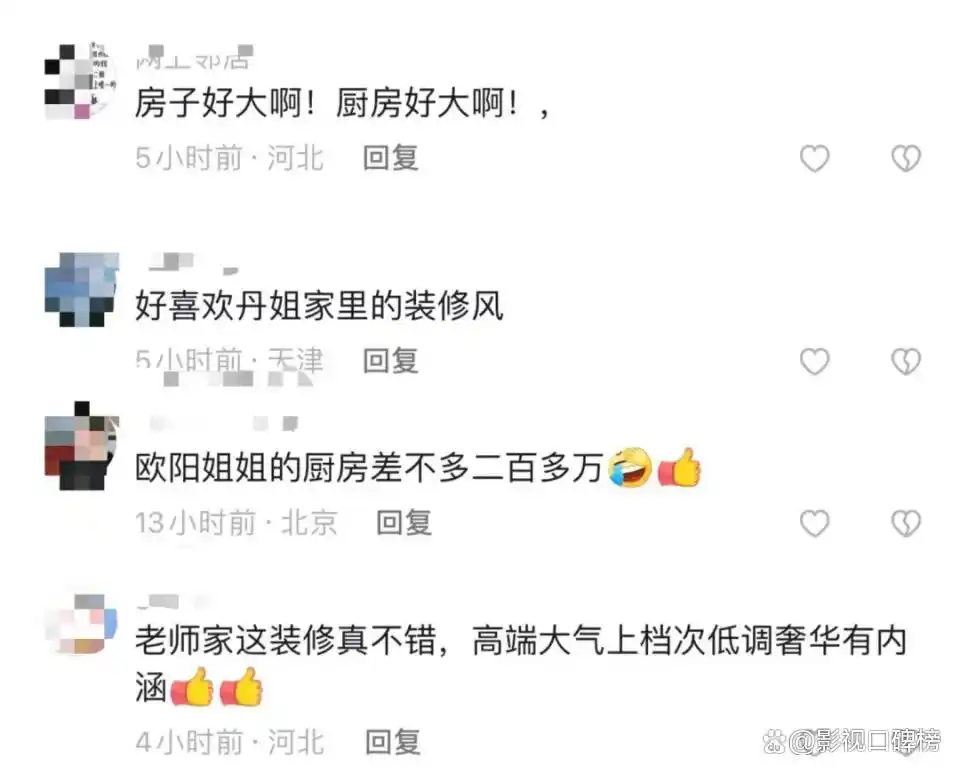Reply to the 天津 user's comment
Viewport: 960px width, 774px height.
pyautogui.click(x=391, y=361)
